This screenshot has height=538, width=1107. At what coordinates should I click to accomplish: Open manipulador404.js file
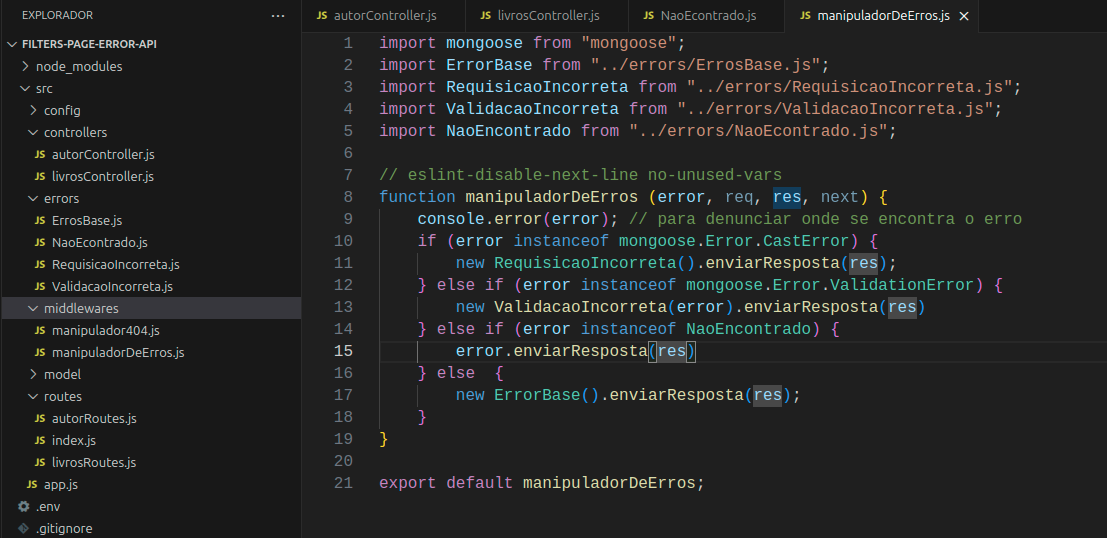pos(106,330)
